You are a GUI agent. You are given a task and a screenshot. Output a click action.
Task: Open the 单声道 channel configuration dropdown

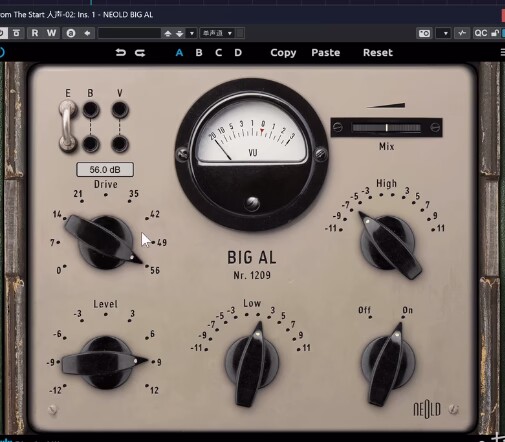[218, 33]
